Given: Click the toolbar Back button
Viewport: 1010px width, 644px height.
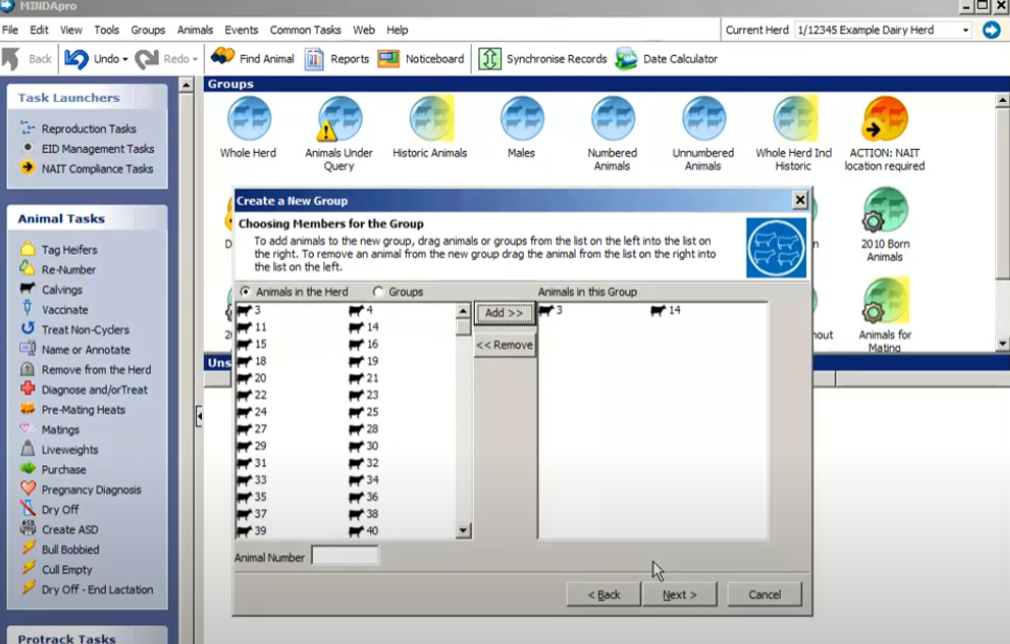Looking at the screenshot, I should pyautogui.click(x=28, y=59).
